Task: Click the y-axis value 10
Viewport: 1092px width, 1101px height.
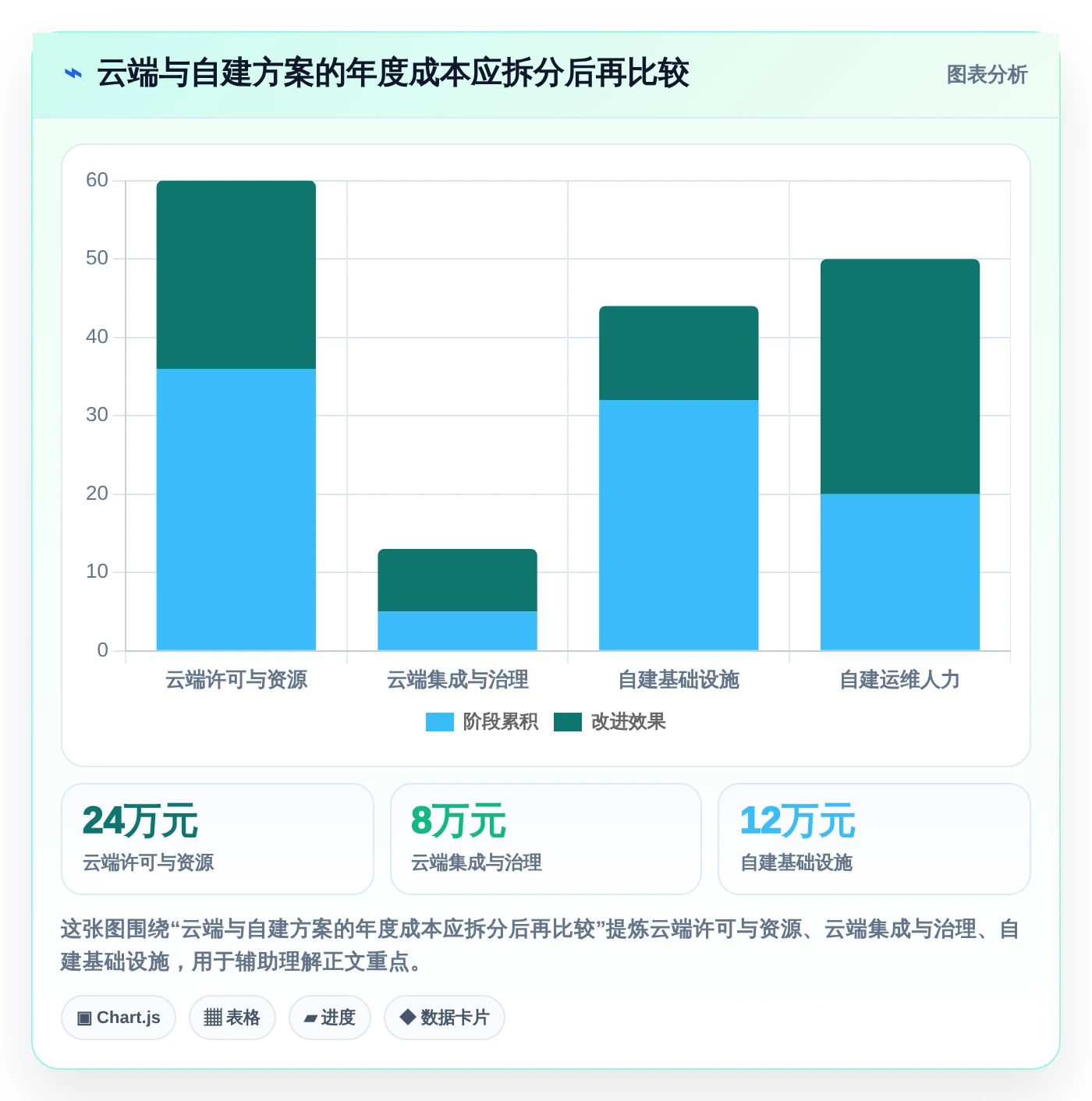Action: [x=97, y=572]
